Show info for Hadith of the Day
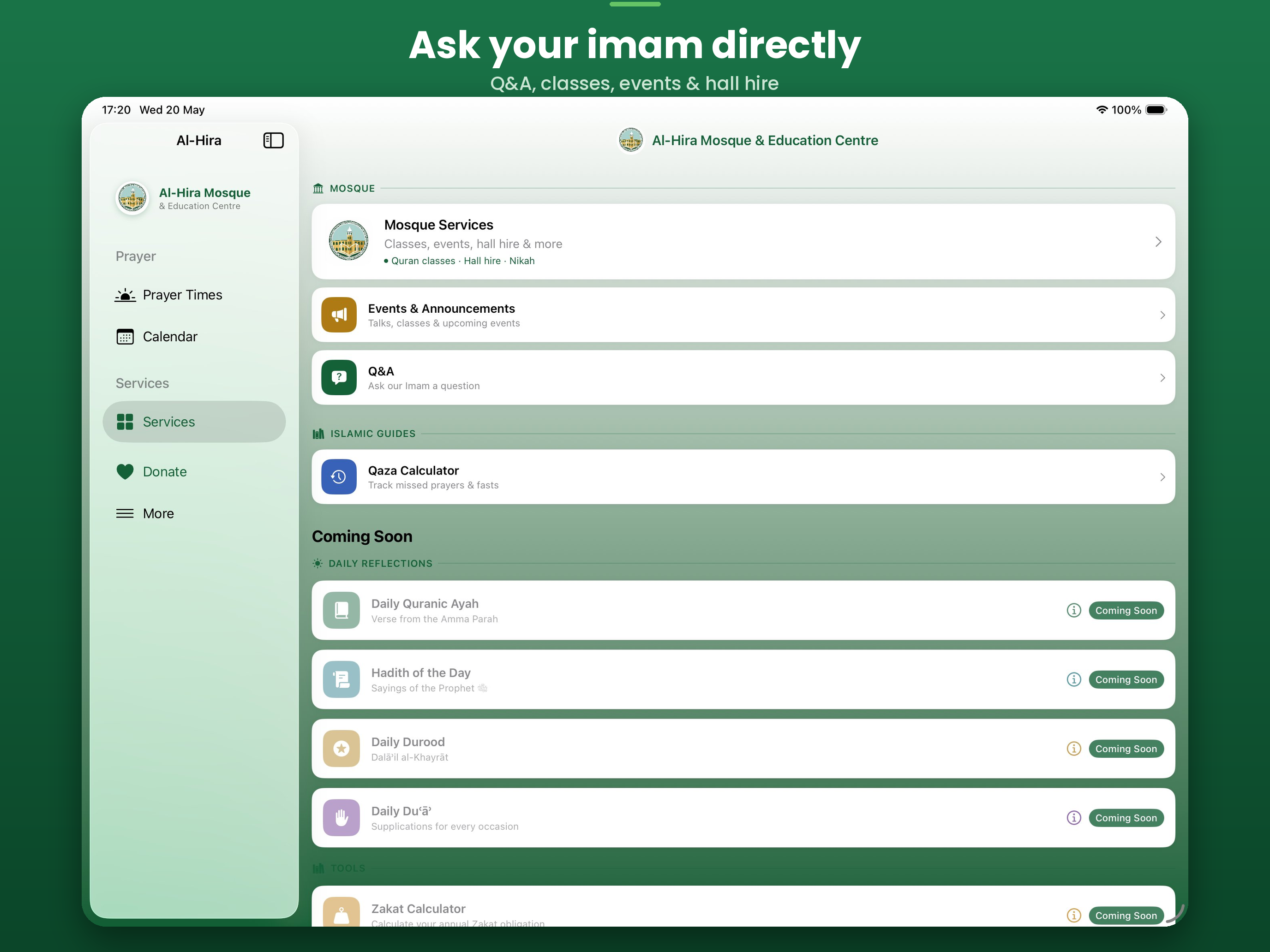The width and height of the screenshot is (1270, 952). coord(1074,679)
